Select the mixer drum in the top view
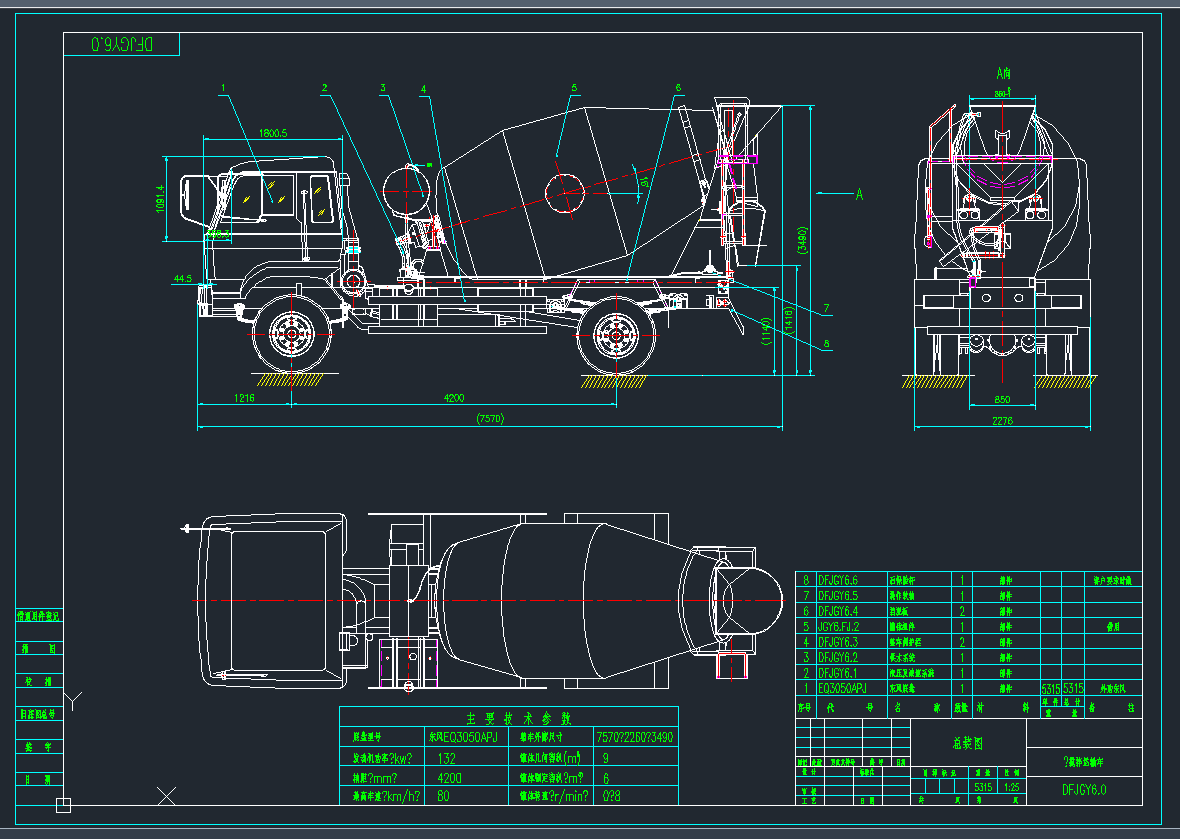 pos(560,600)
